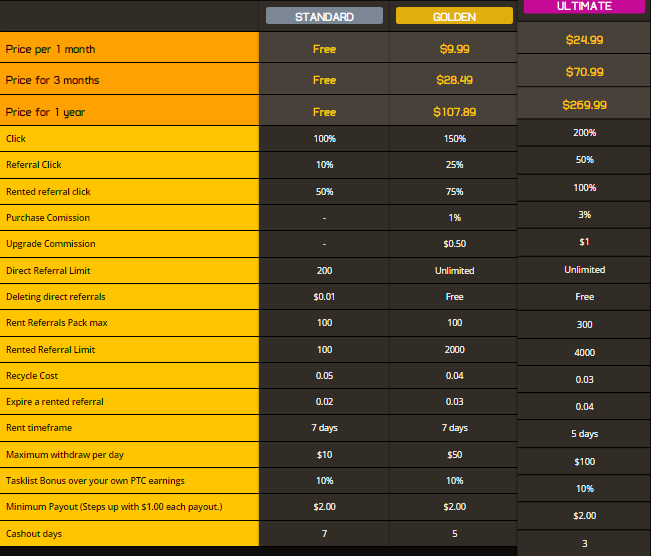Click the Ultimate $70.99 three-month price
Image resolution: width=651 pixels, height=556 pixels.
[585, 72]
